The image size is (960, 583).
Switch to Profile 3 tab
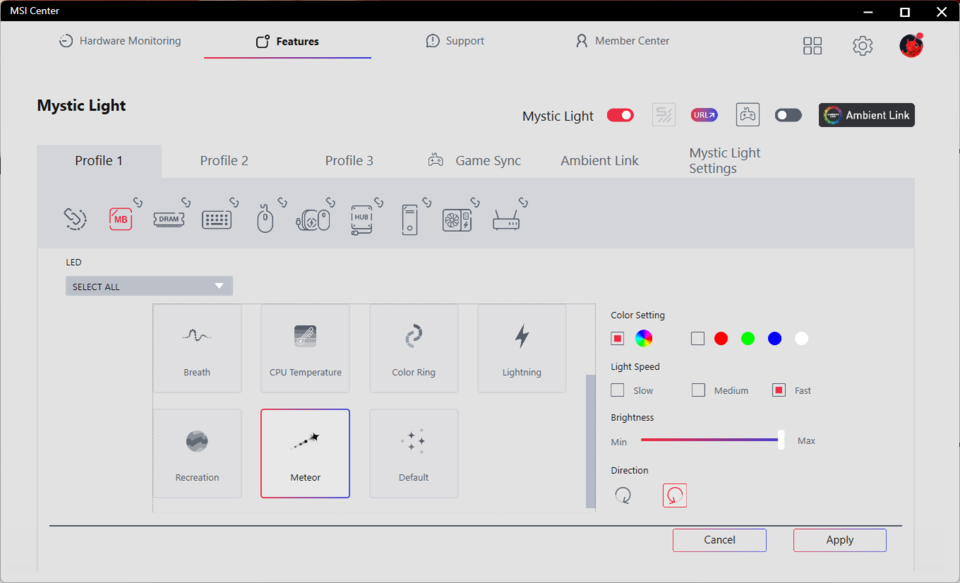(x=349, y=160)
